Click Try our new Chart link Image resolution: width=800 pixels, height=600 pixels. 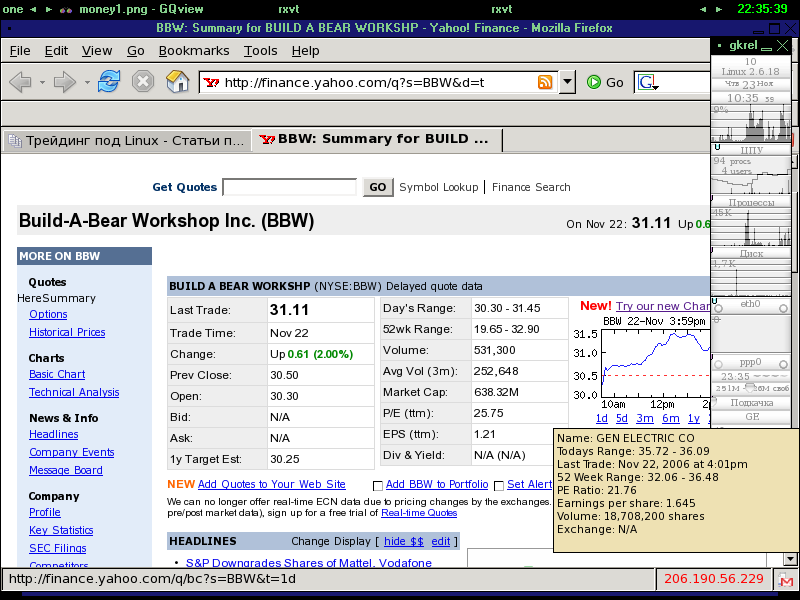pyautogui.click(x=663, y=306)
